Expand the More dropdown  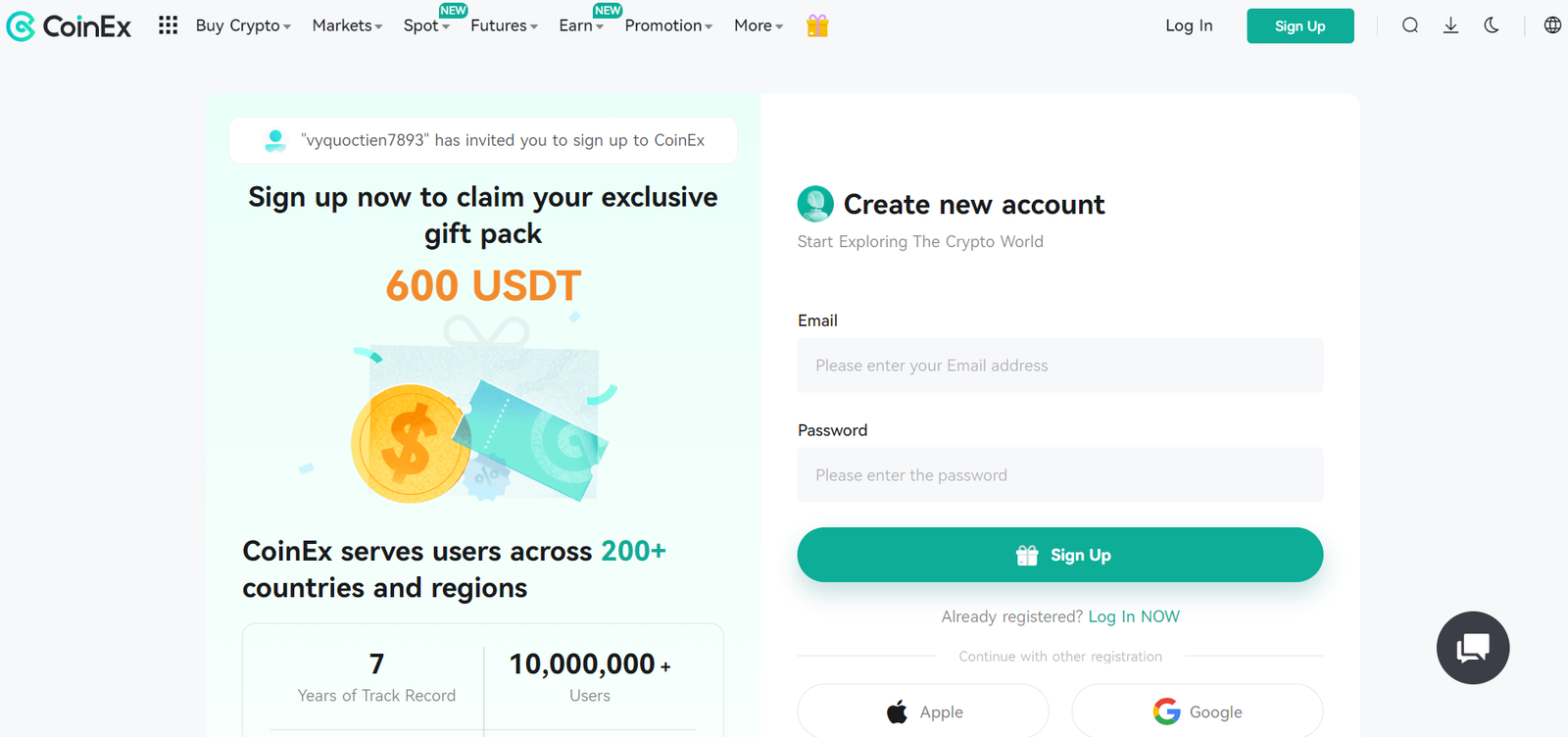tap(756, 25)
